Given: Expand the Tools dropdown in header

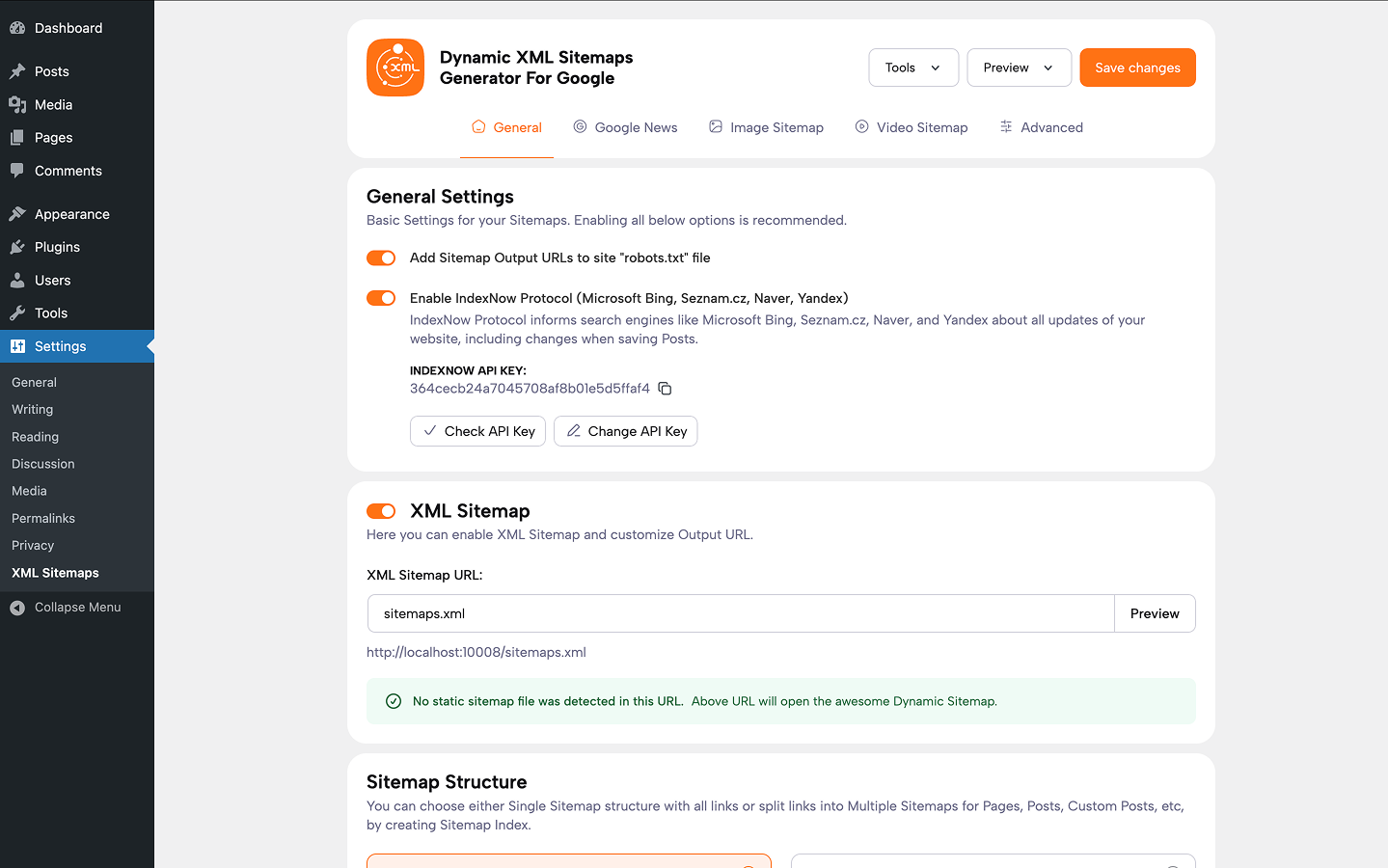Looking at the screenshot, I should tap(912, 68).
